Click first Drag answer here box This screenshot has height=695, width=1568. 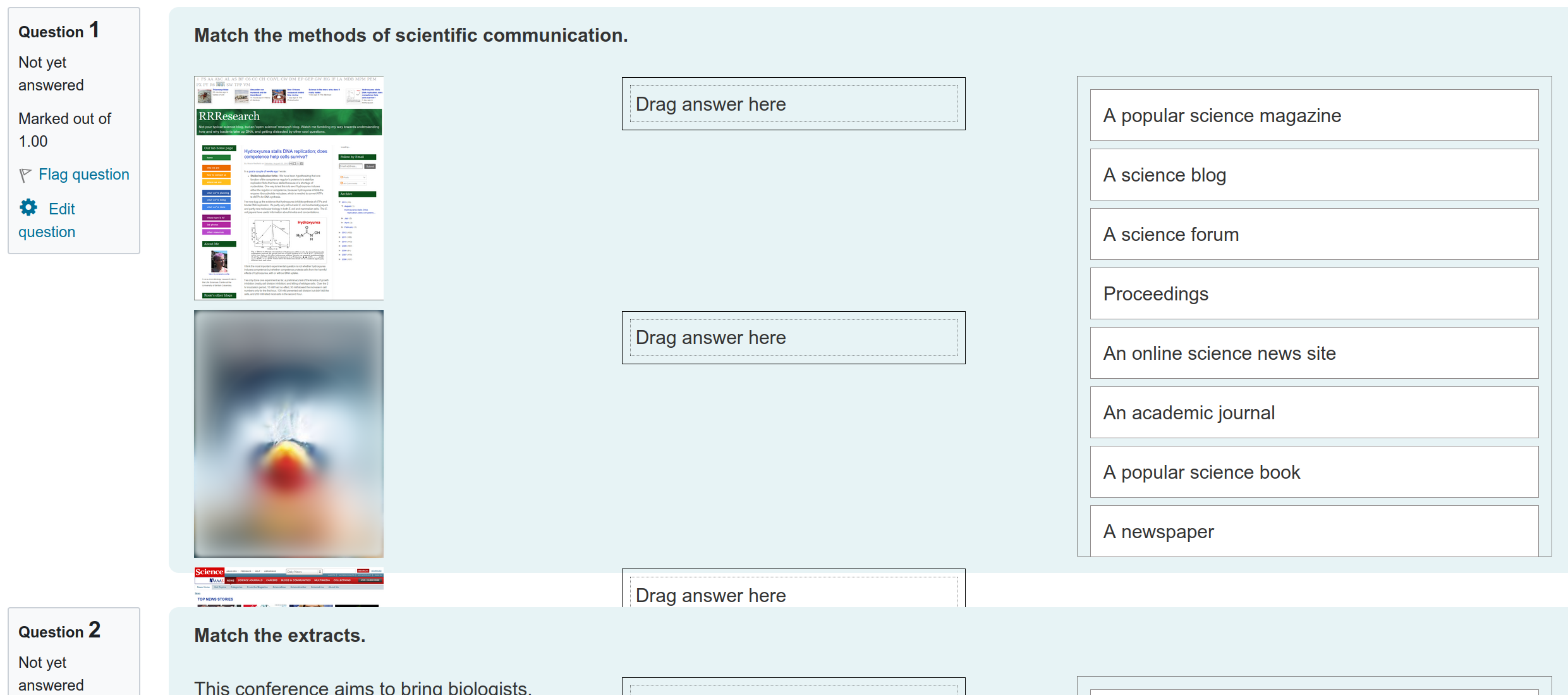pos(793,104)
